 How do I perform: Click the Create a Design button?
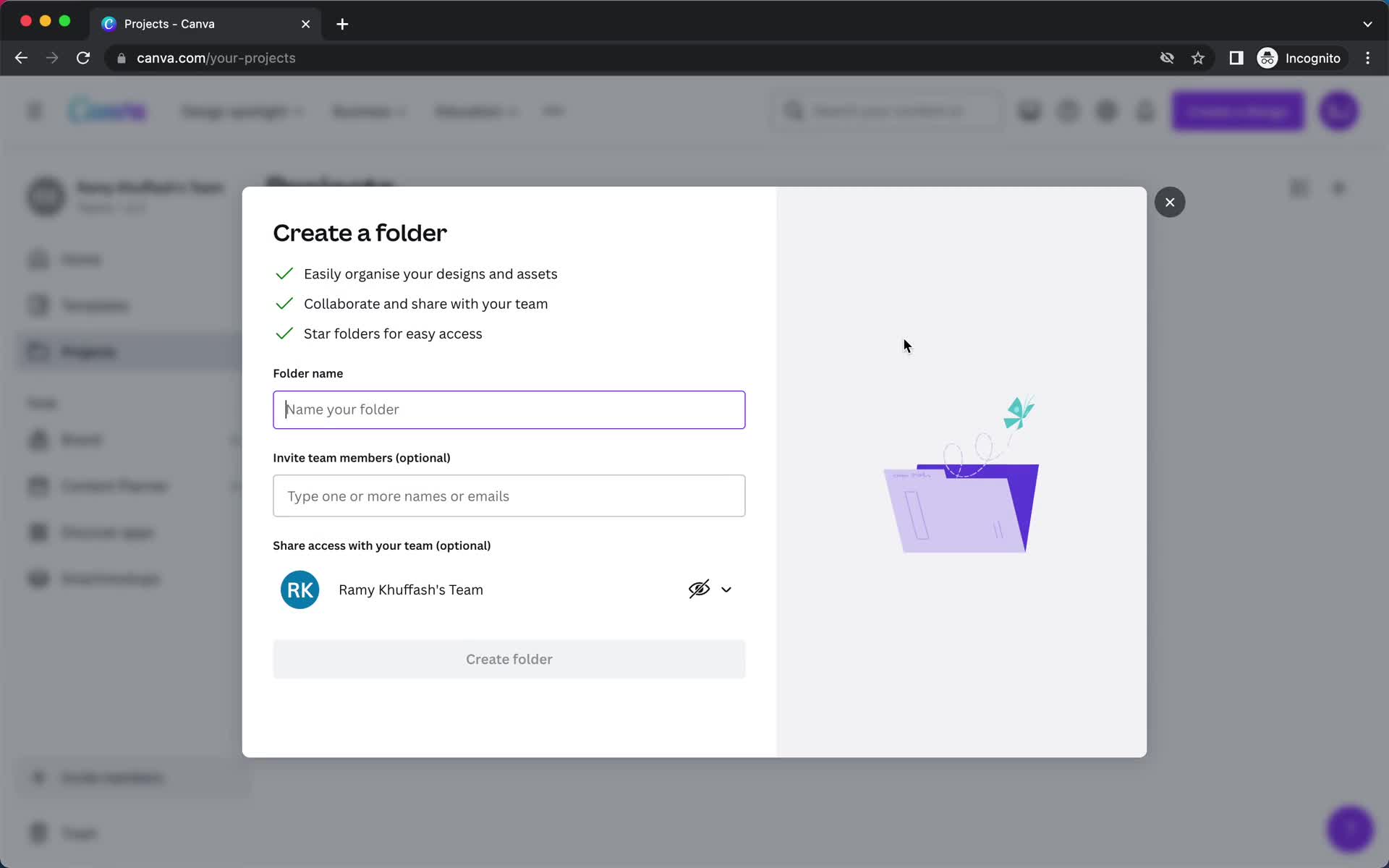pyautogui.click(x=1238, y=111)
